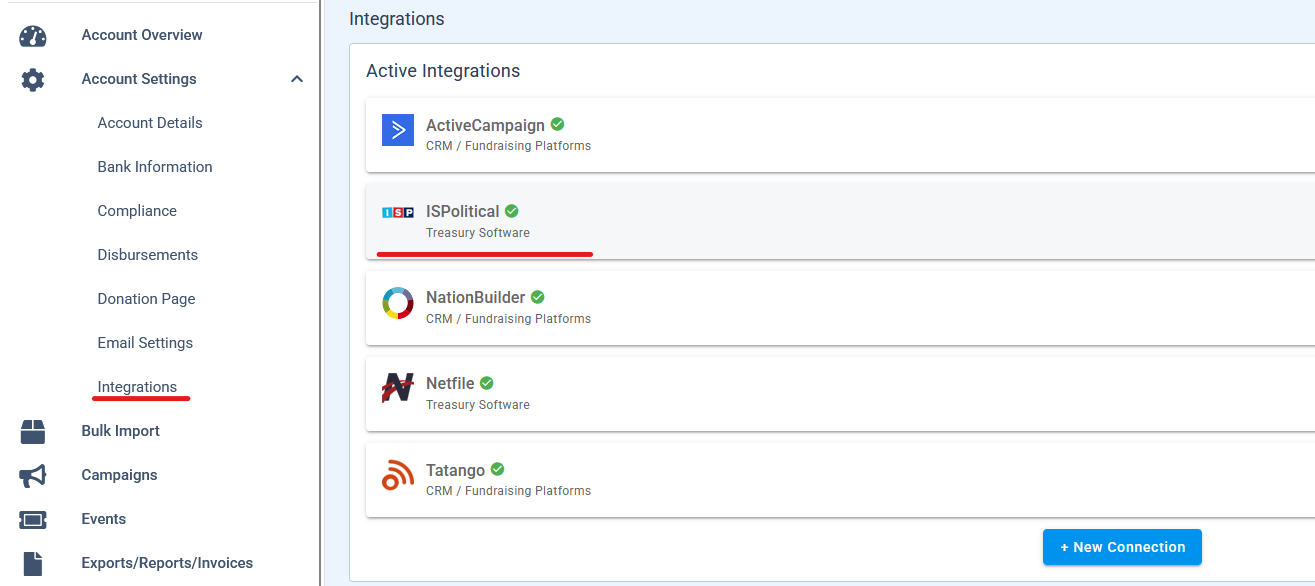Click 'Treasury Software' under Netfile
1315x586 pixels.
[x=478, y=405]
